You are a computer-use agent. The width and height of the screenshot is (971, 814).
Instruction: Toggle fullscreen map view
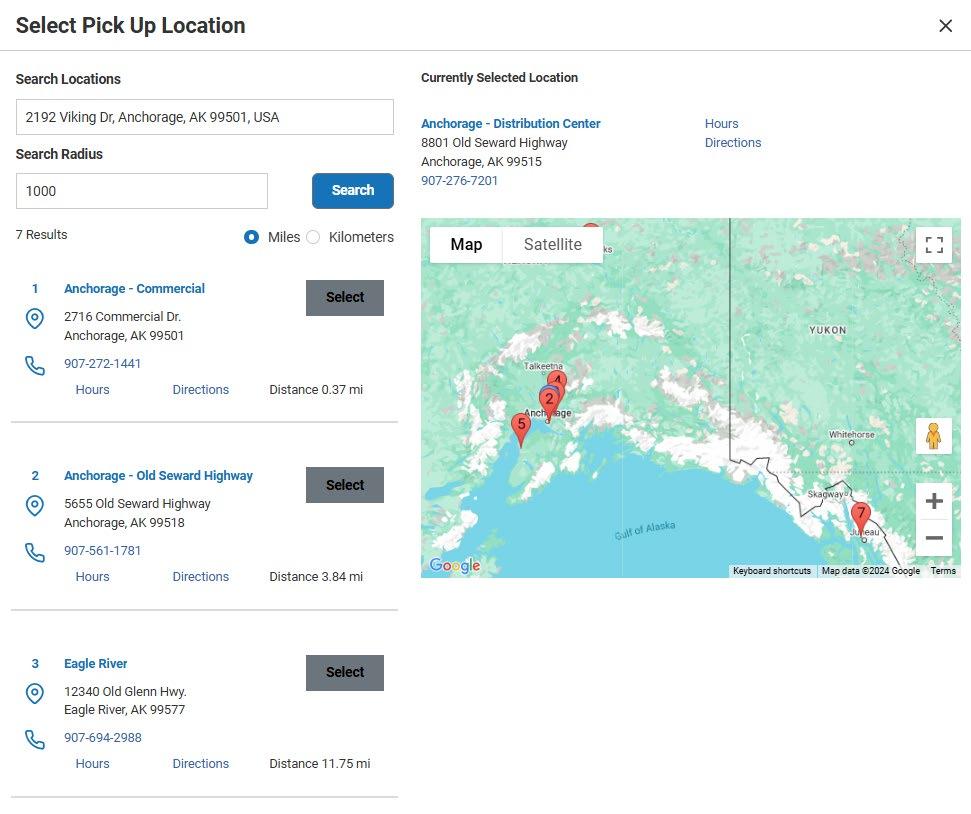pos(934,245)
